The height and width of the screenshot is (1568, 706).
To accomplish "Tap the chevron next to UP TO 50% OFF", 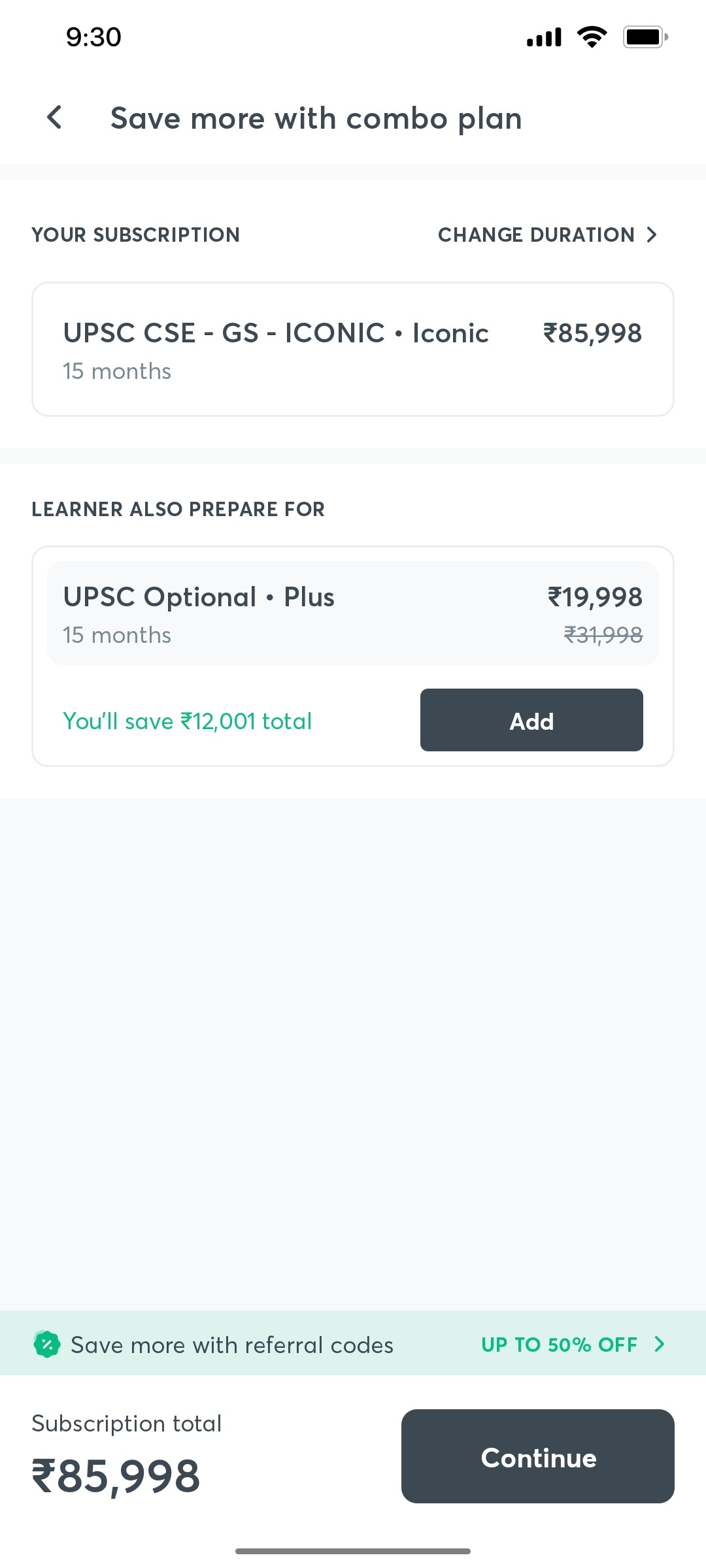I will coord(660,1345).
